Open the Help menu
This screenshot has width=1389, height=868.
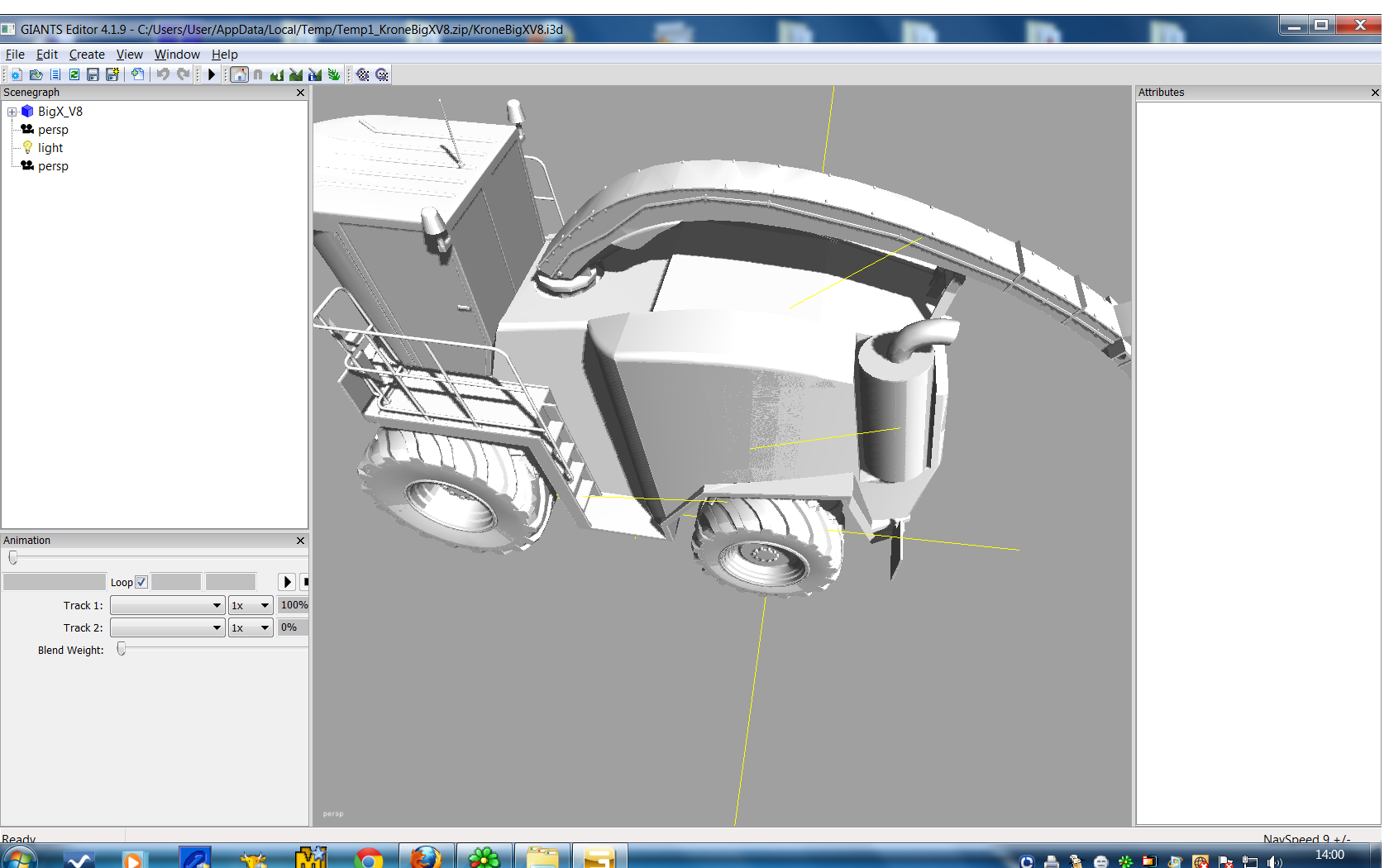click(225, 55)
